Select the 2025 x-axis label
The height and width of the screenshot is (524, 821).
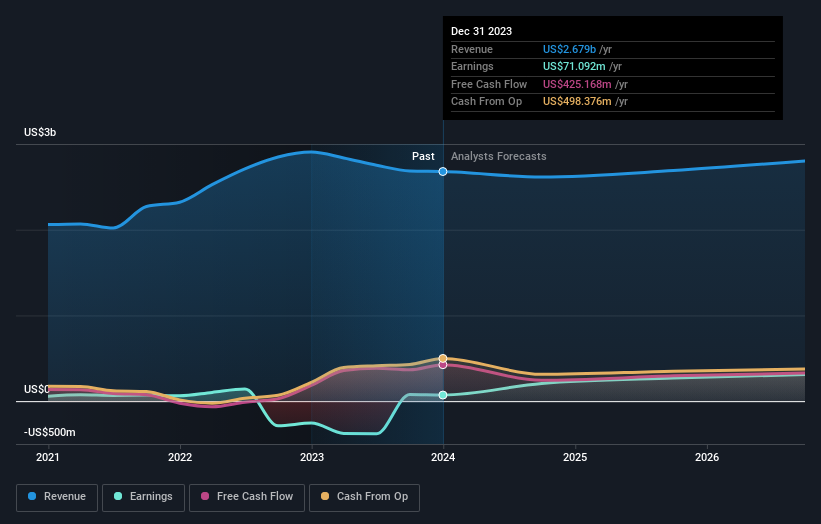(x=575, y=457)
